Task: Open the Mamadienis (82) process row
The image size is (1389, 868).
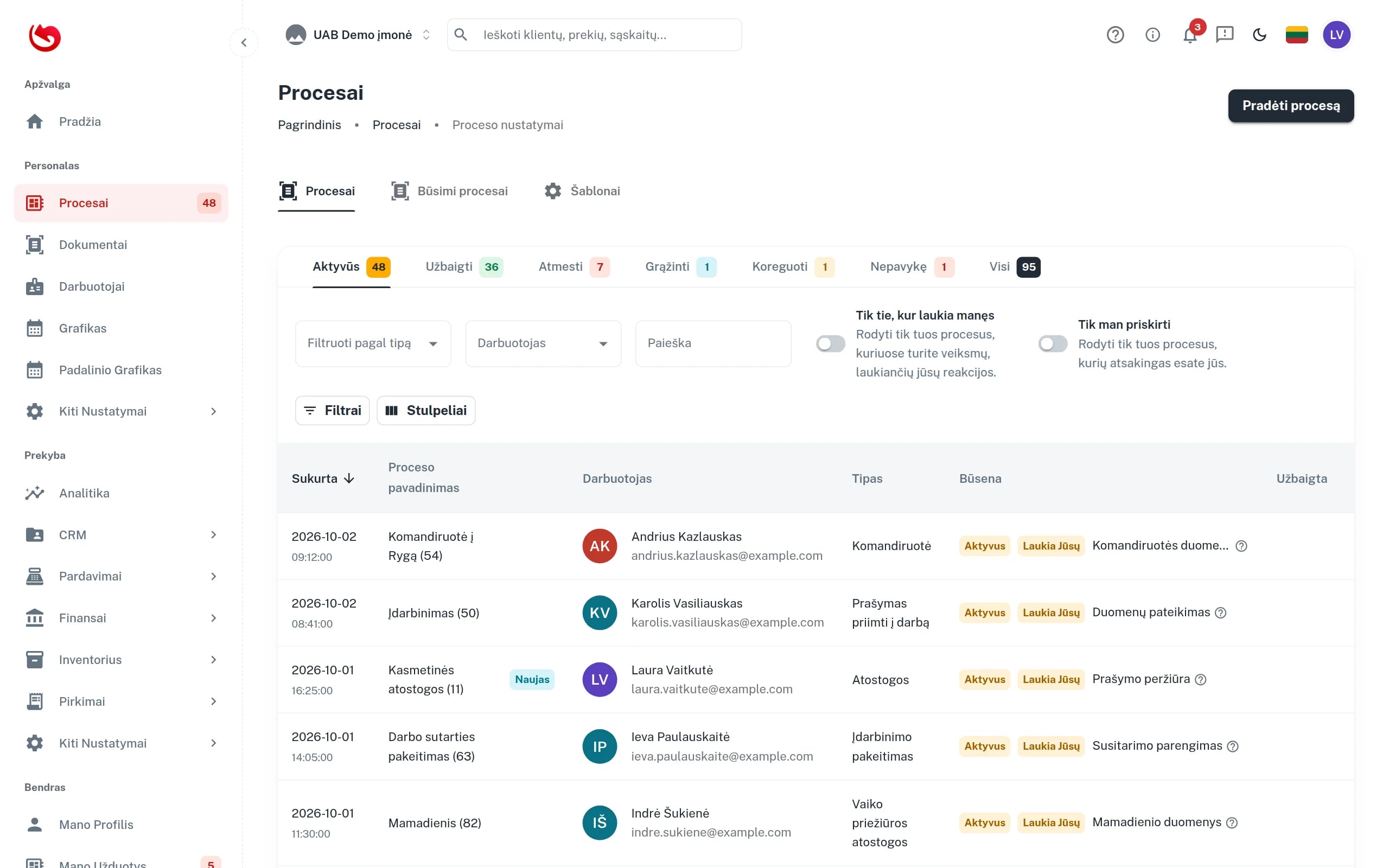Action: click(x=815, y=822)
